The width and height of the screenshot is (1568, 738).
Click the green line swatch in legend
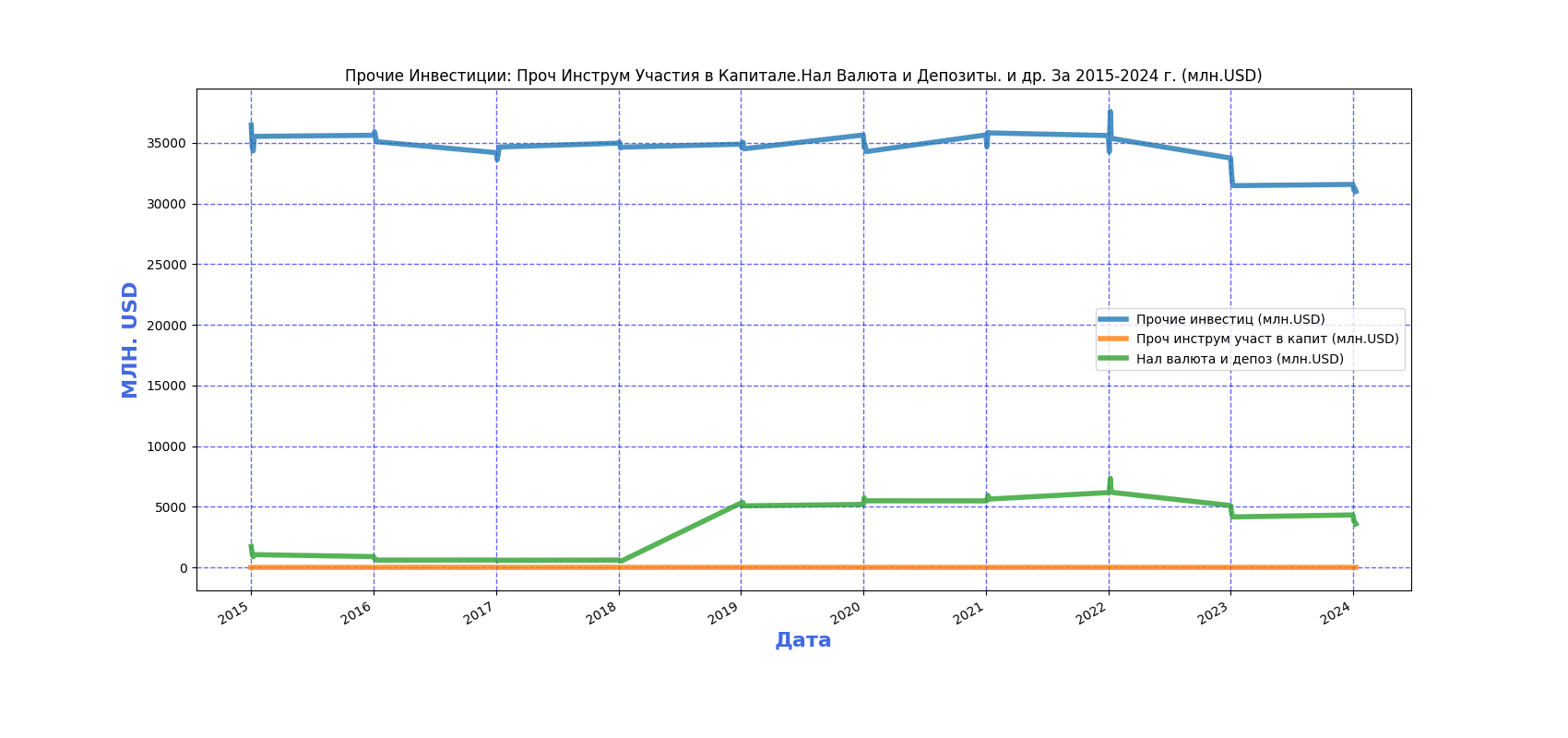coord(1113,359)
